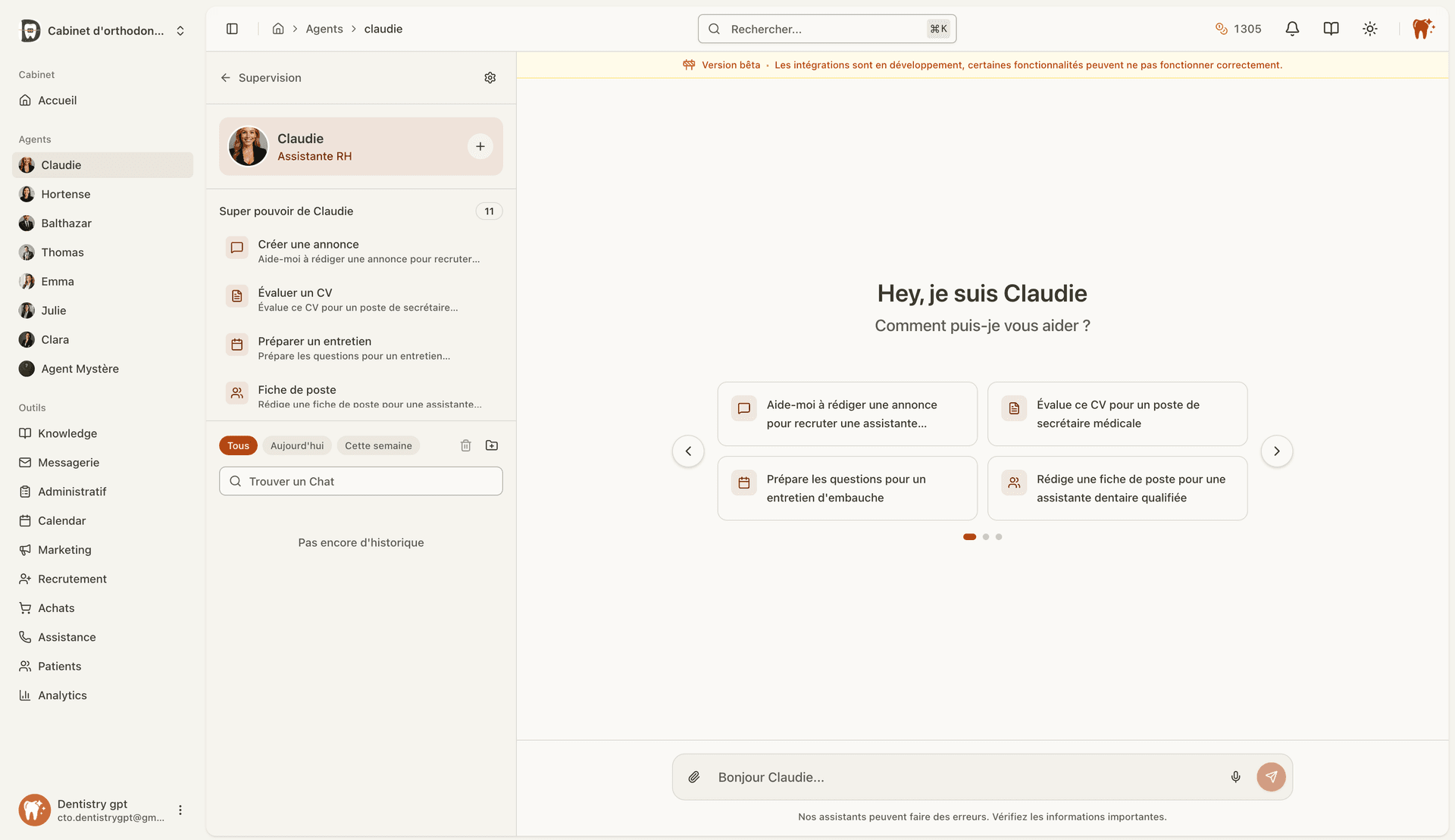
Task: Filter chats by 'Cette semaine'
Action: 378,445
